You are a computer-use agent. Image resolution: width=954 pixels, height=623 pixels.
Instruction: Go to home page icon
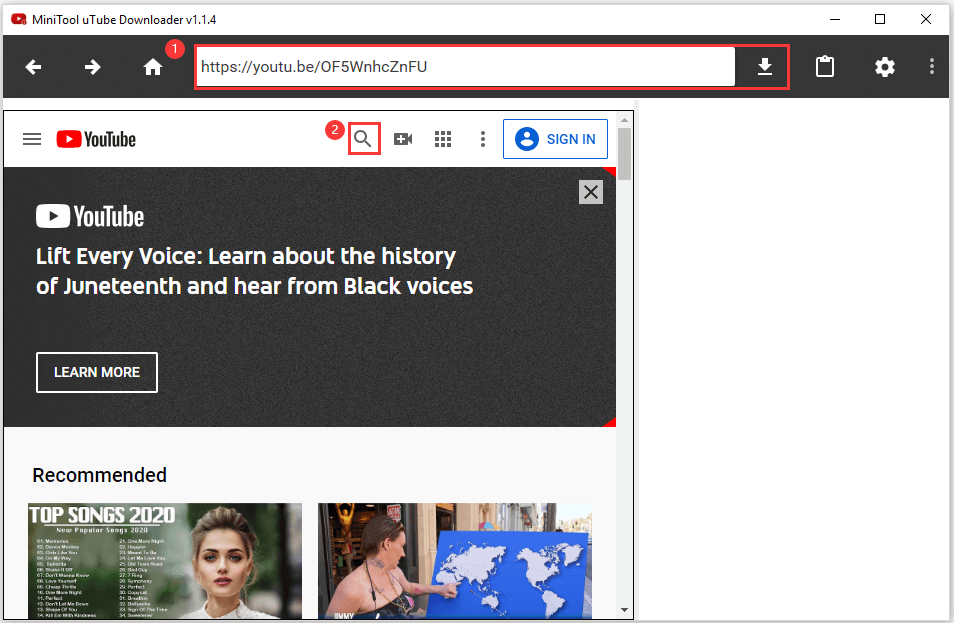(152, 67)
